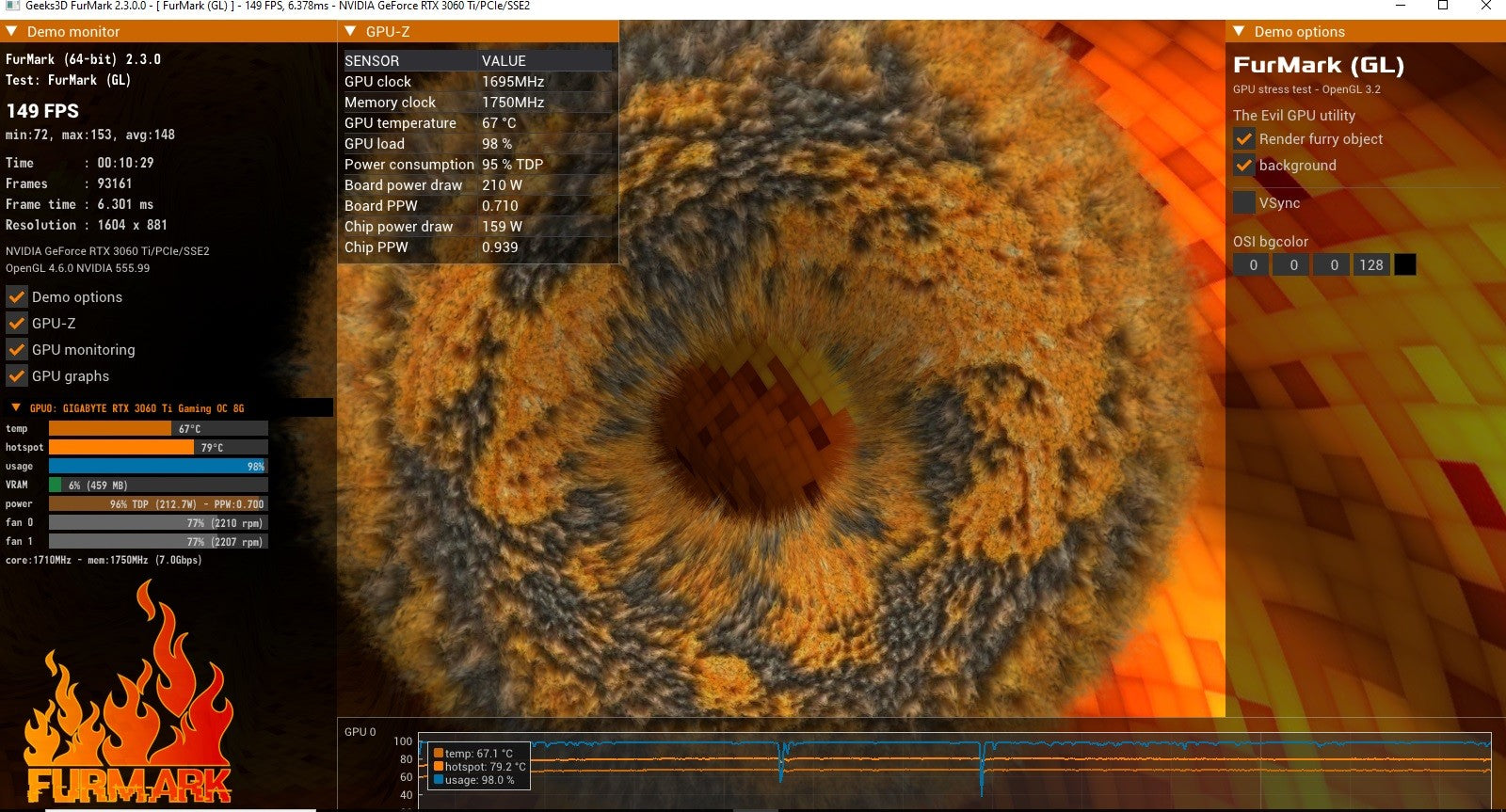Toggle the GPU-Z checkbox
This screenshot has height=812, width=1506.
coord(17,324)
